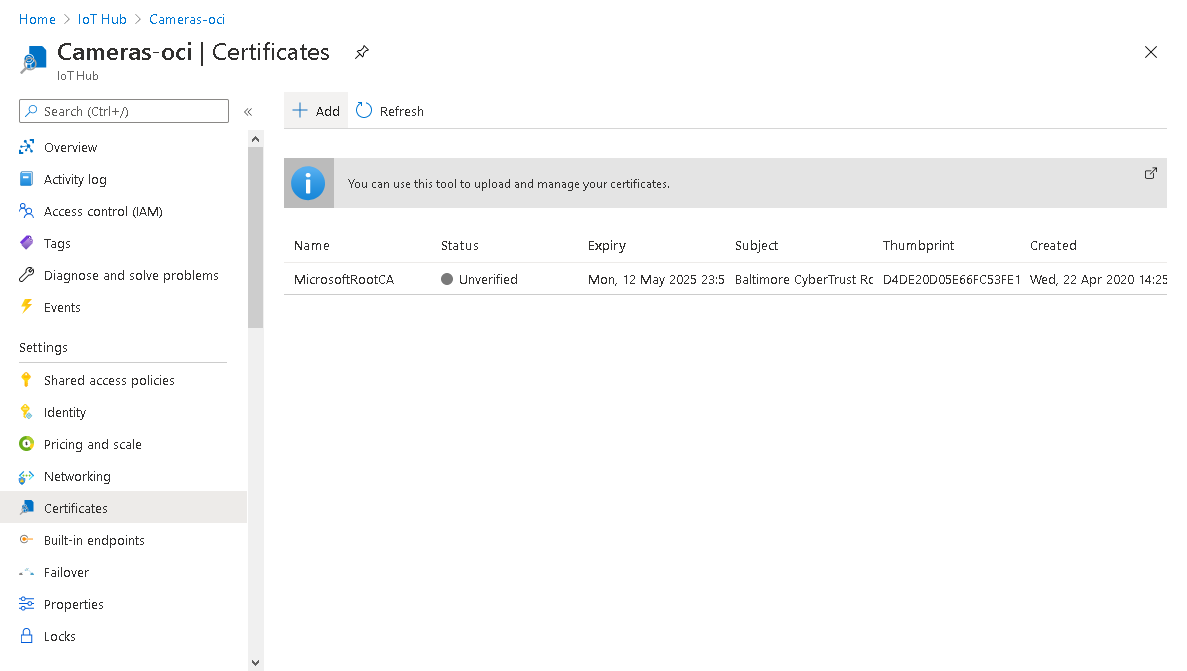Close the Certificates blade

click(1151, 52)
